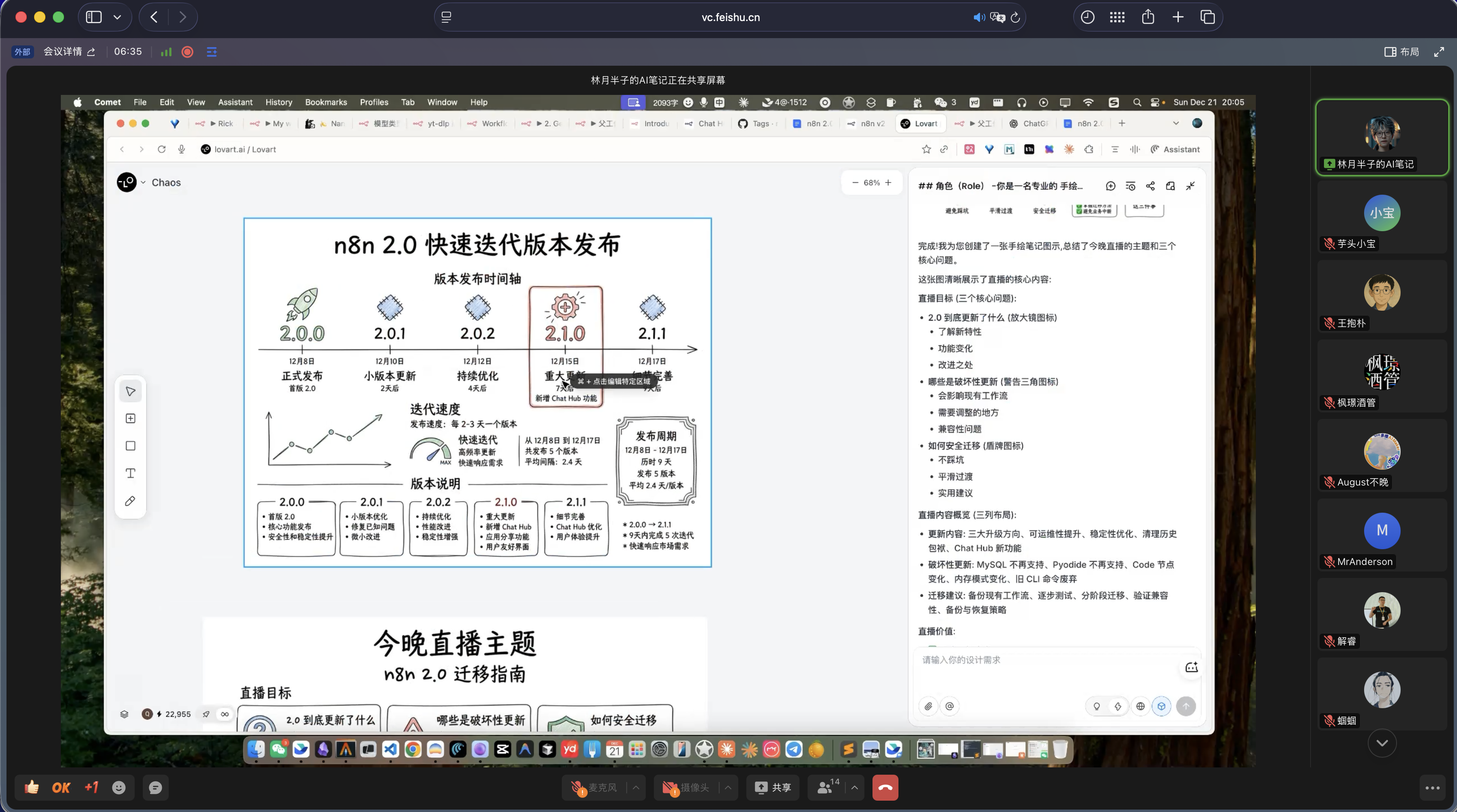
Task: Open the Chaos project name dropdown
Action: click(x=143, y=182)
